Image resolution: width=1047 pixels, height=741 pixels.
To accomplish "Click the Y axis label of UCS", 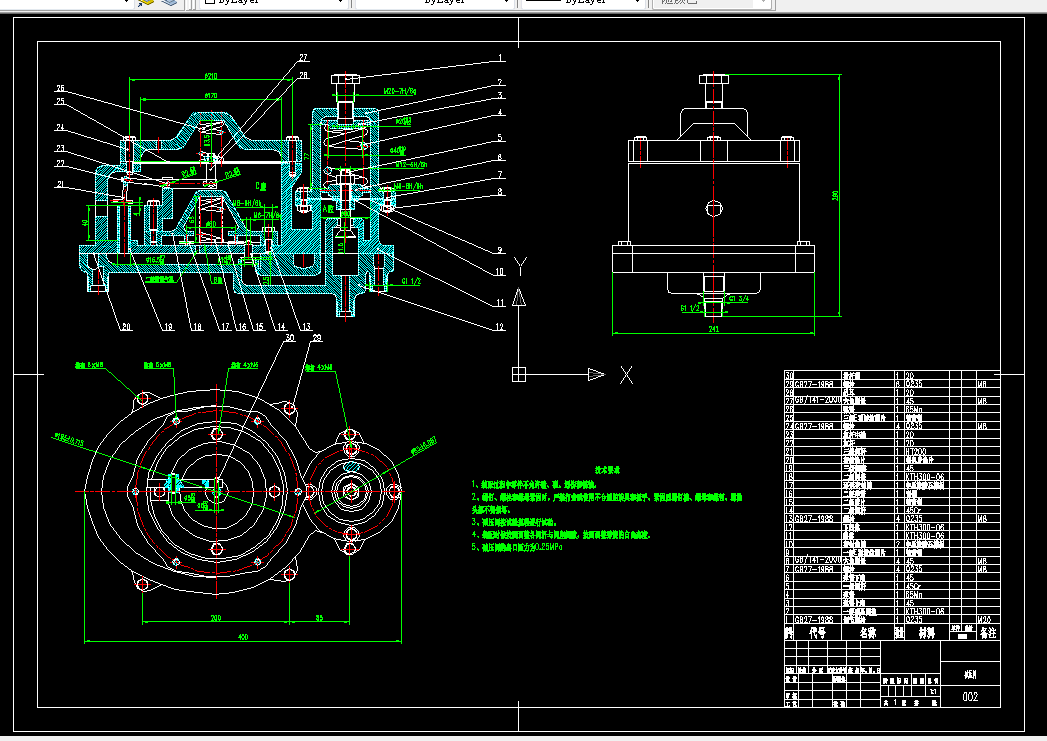I will (521, 266).
